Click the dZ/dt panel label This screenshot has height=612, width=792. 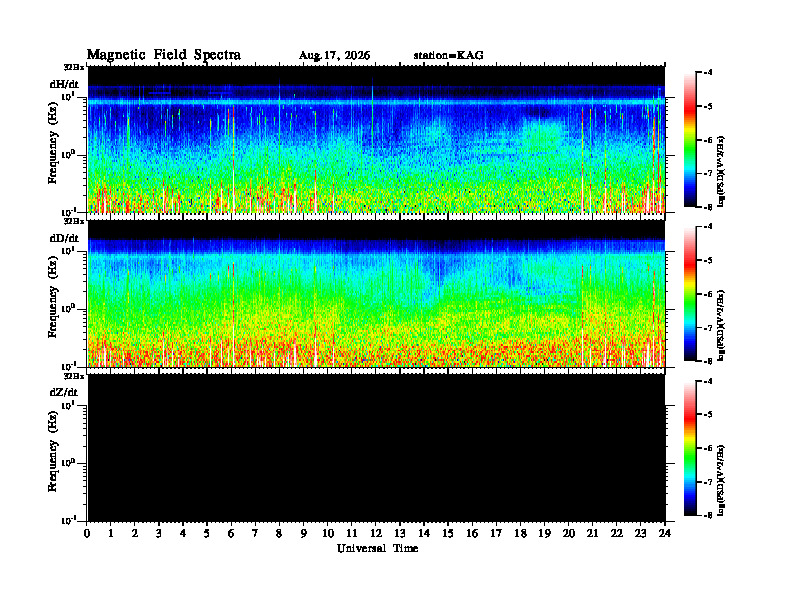[x=64, y=392]
